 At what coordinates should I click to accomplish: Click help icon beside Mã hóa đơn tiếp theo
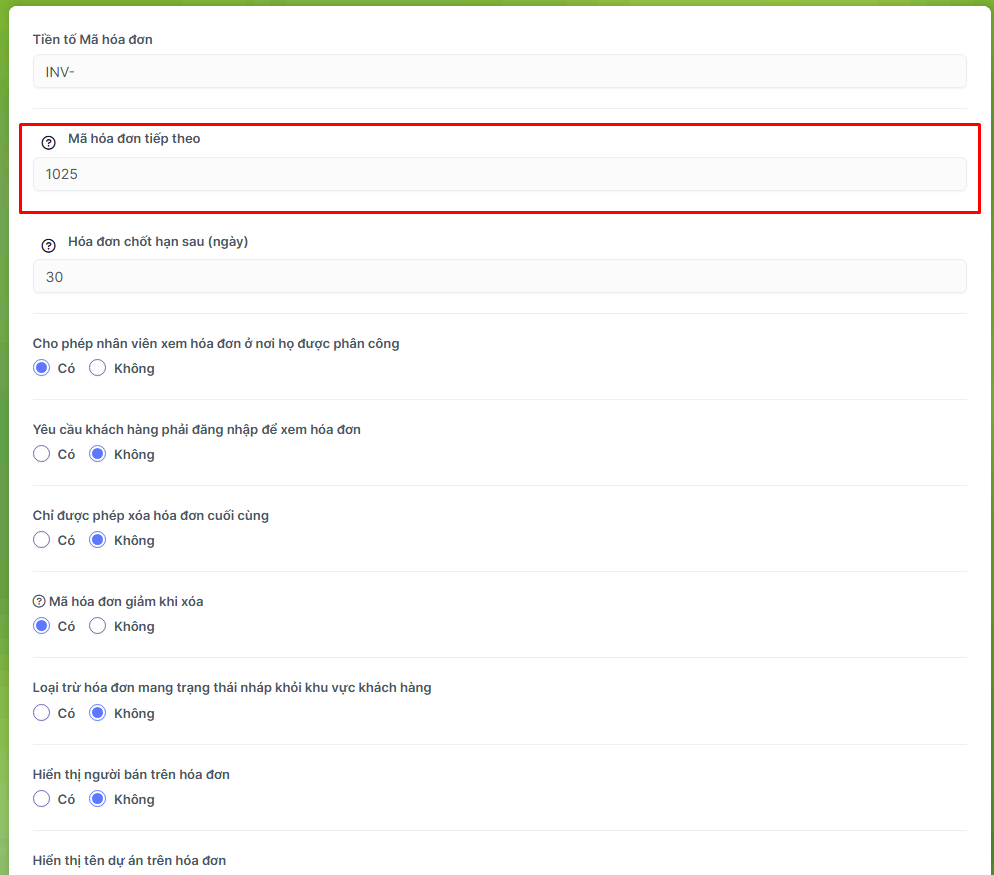tap(49, 143)
